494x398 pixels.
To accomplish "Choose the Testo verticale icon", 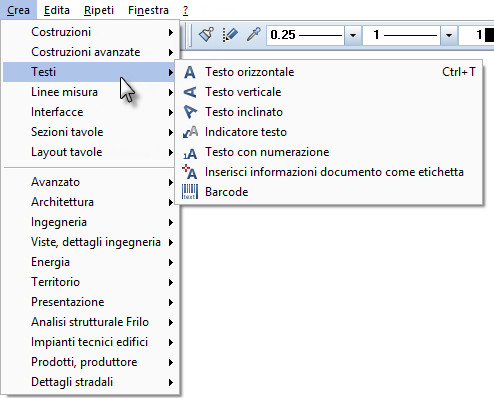I will (190, 92).
